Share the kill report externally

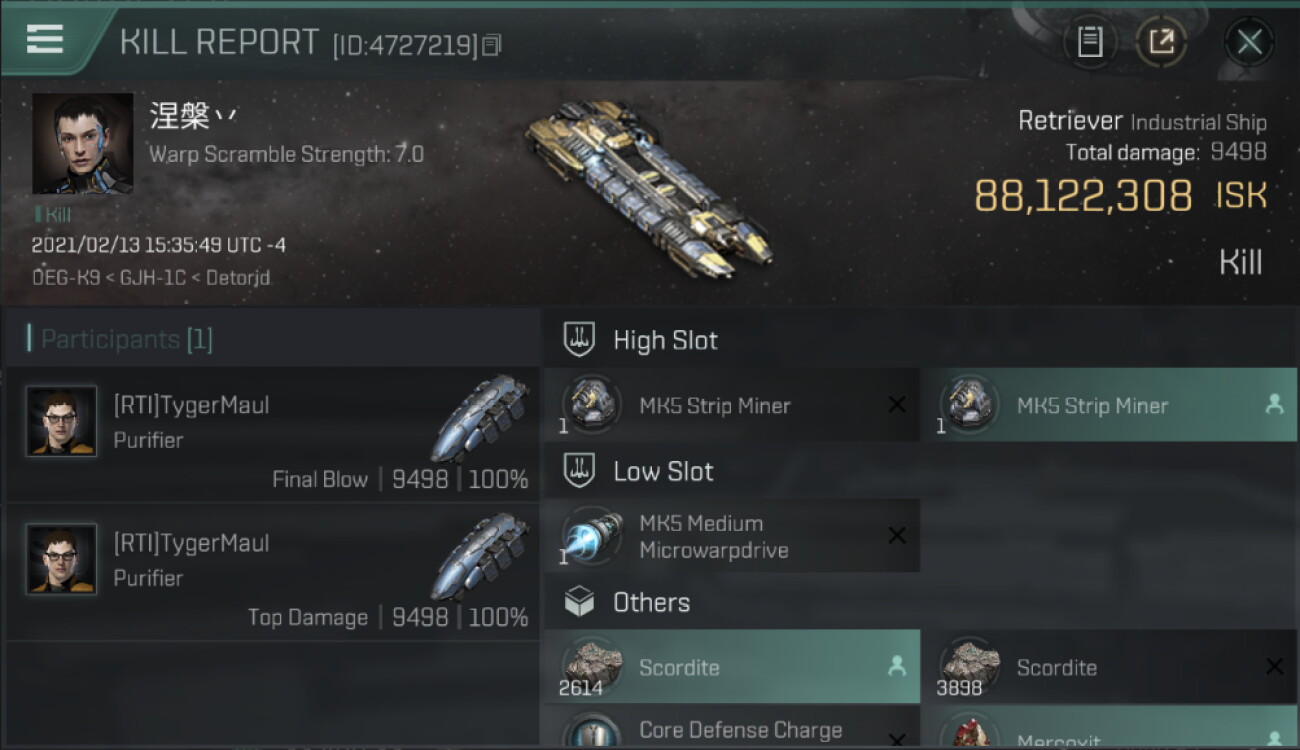click(x=1161, y=41)
